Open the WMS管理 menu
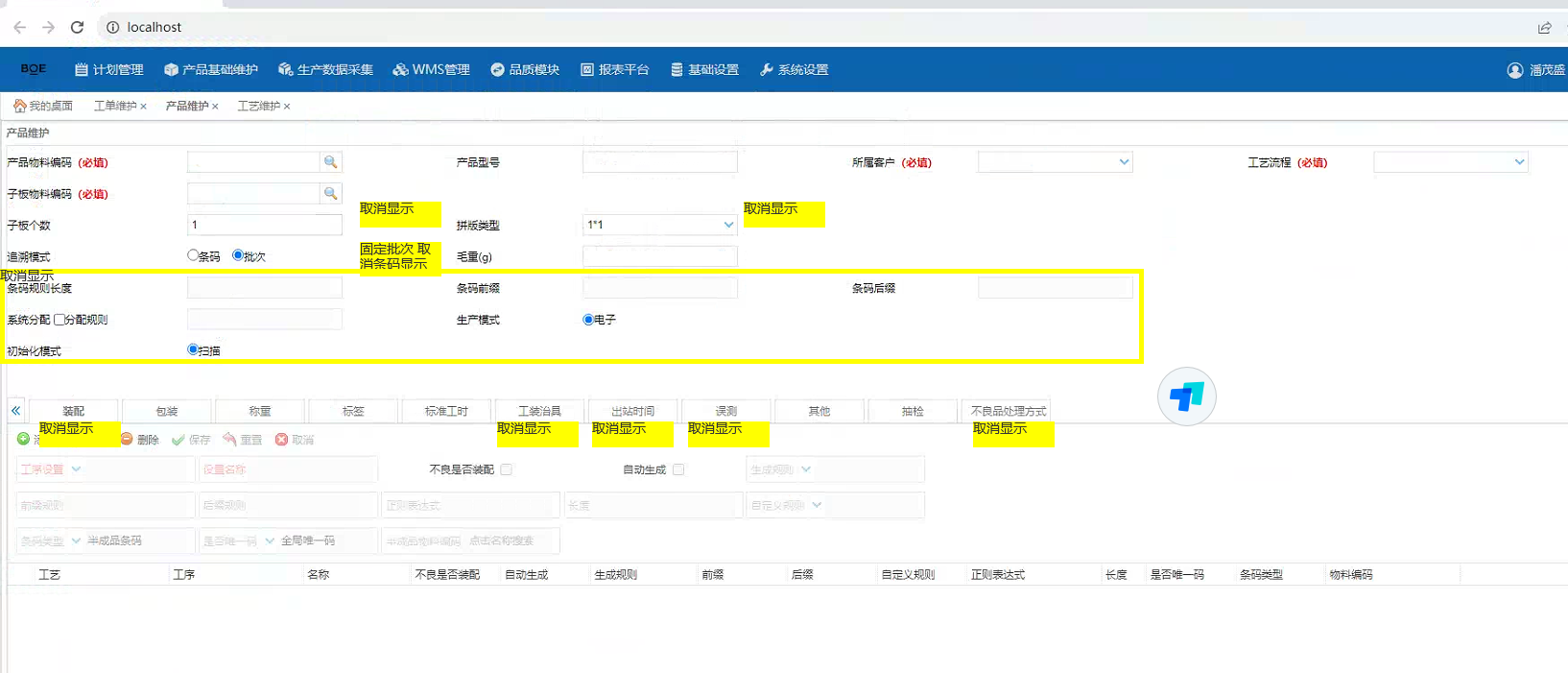 432,69
